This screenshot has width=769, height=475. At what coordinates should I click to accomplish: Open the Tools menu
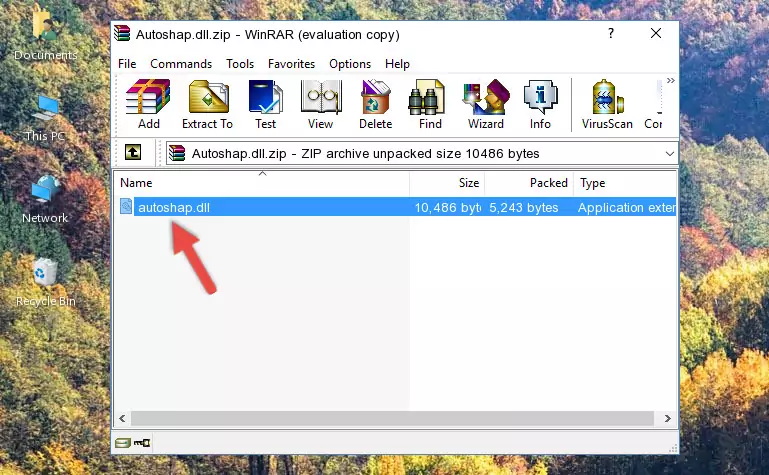click(x=240, y=64)
